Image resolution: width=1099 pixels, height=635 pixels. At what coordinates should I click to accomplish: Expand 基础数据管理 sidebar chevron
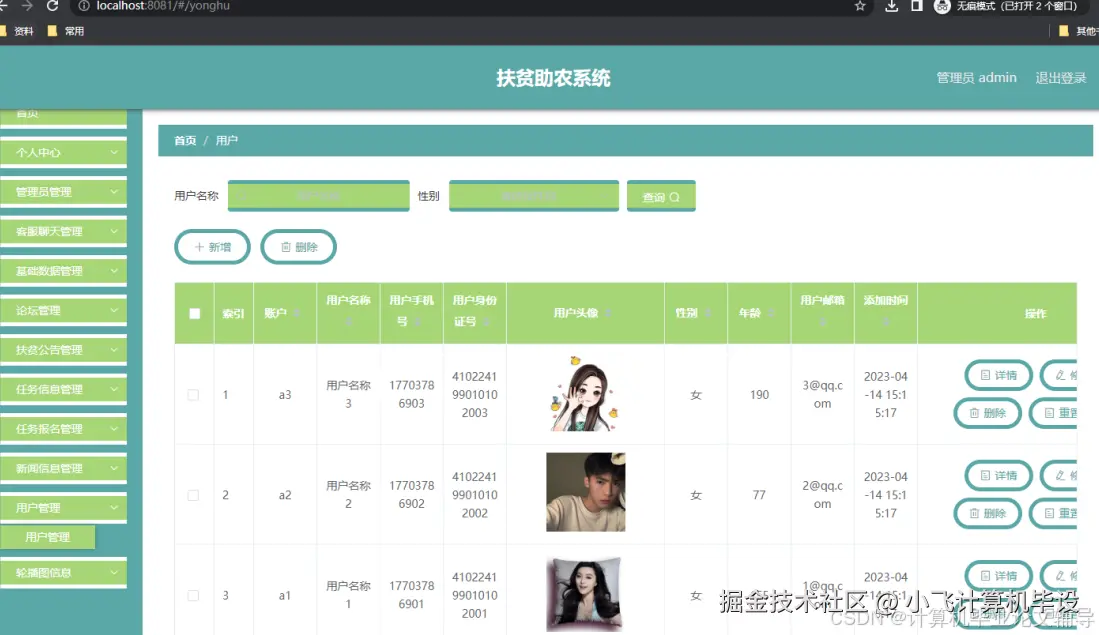click(114, 271)
